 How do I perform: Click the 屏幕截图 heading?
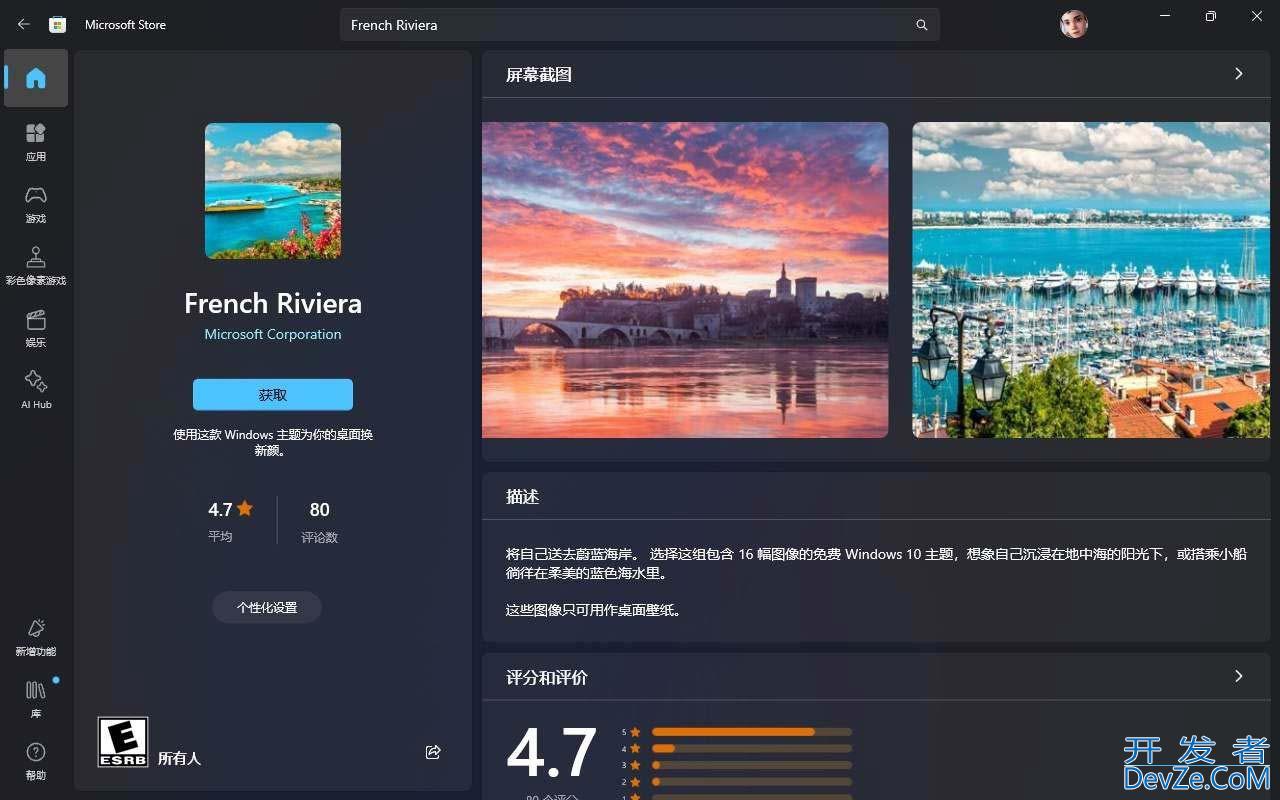click(539, 75)
